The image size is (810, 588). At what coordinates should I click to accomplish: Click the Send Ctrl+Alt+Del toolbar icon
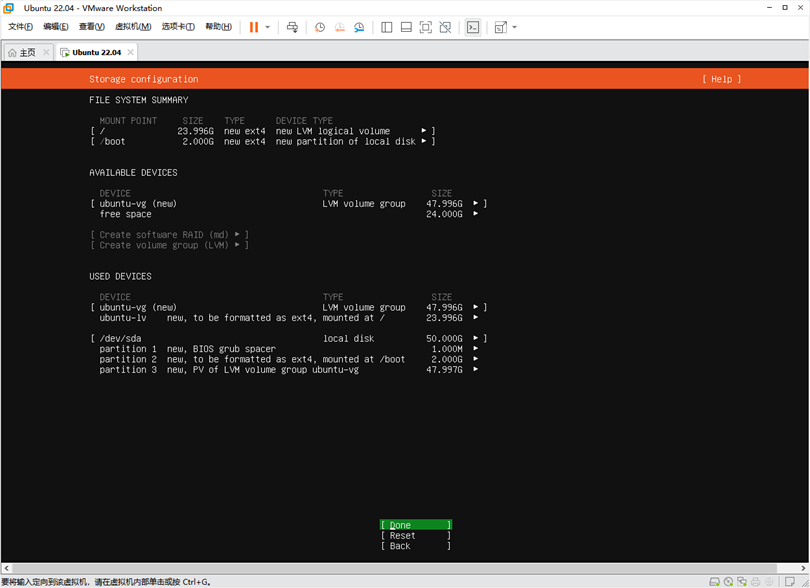click(292, 27)
